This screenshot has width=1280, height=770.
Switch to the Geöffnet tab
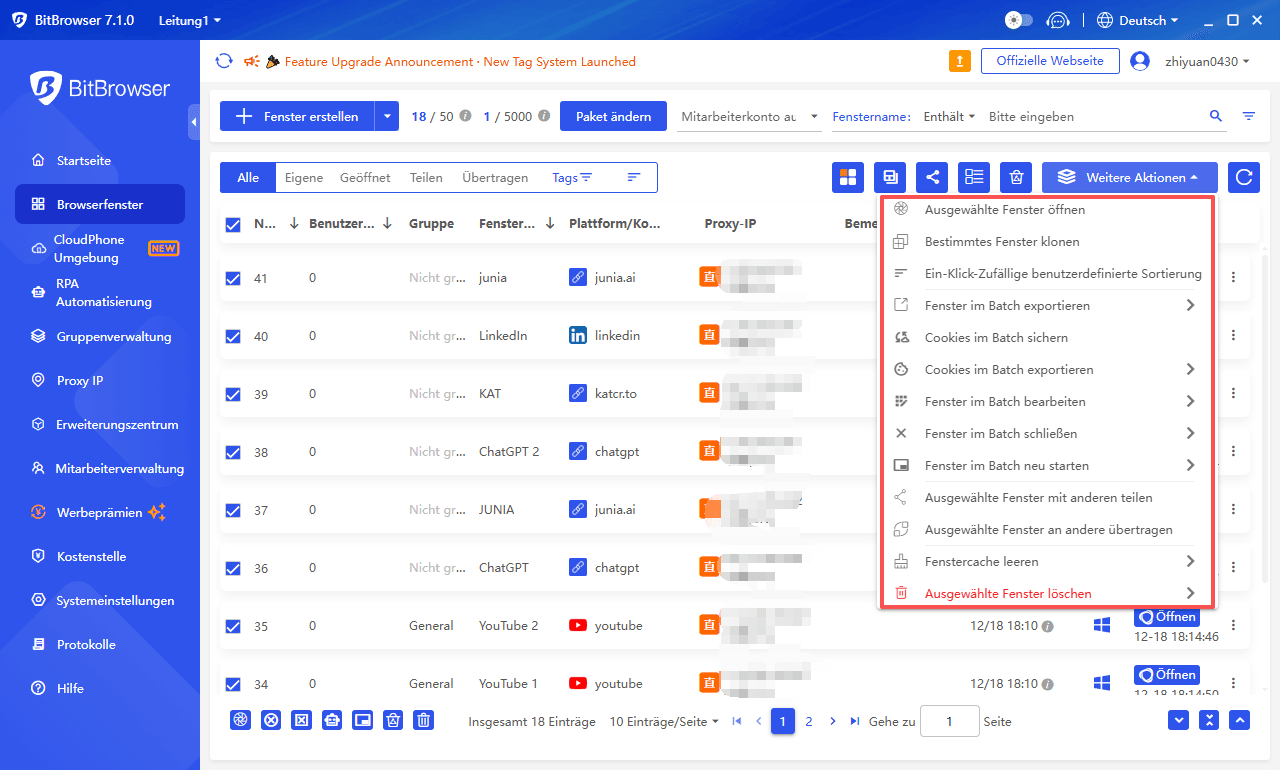point(365,177)
